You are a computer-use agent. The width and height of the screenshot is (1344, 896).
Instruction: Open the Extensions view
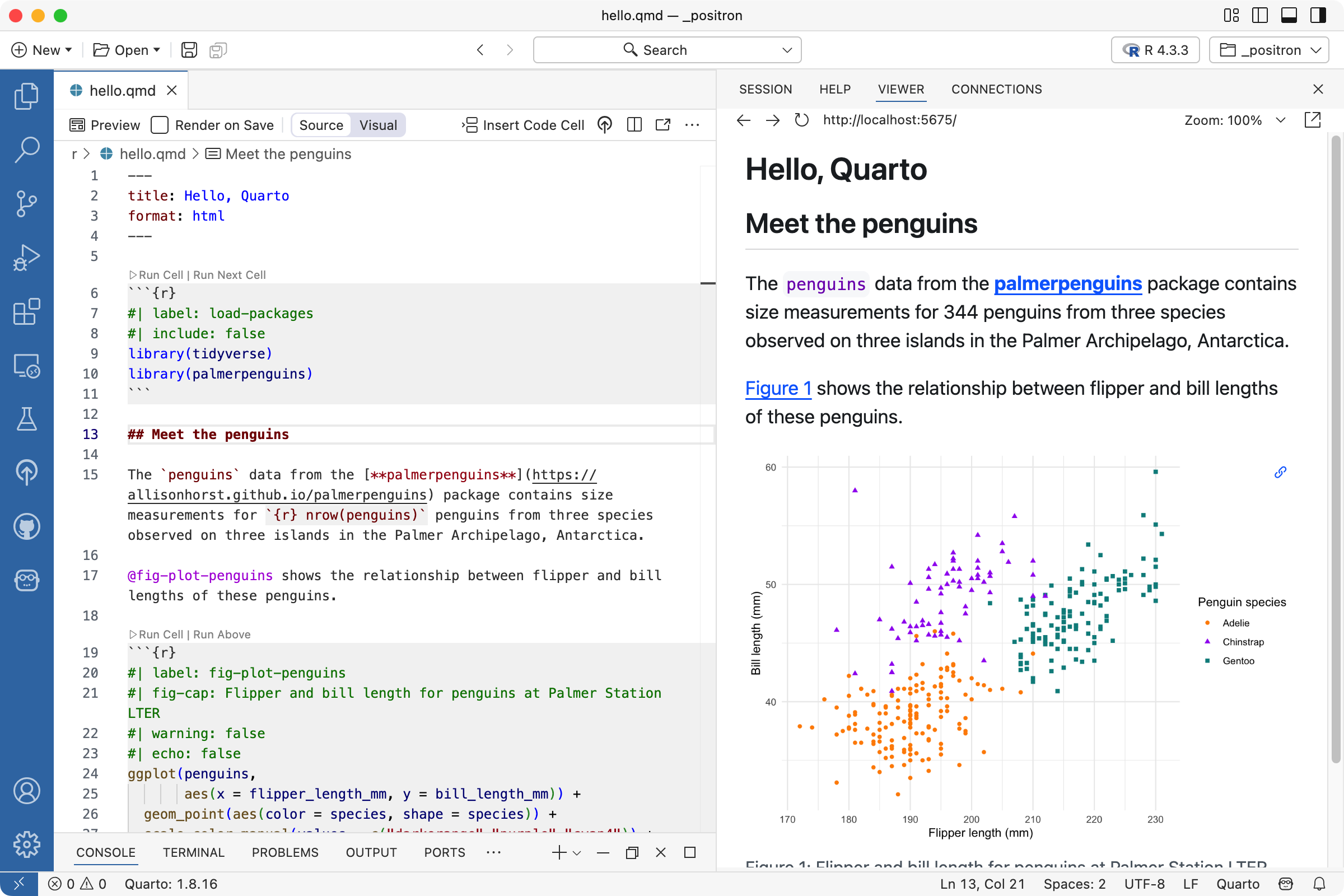point(26,312)
